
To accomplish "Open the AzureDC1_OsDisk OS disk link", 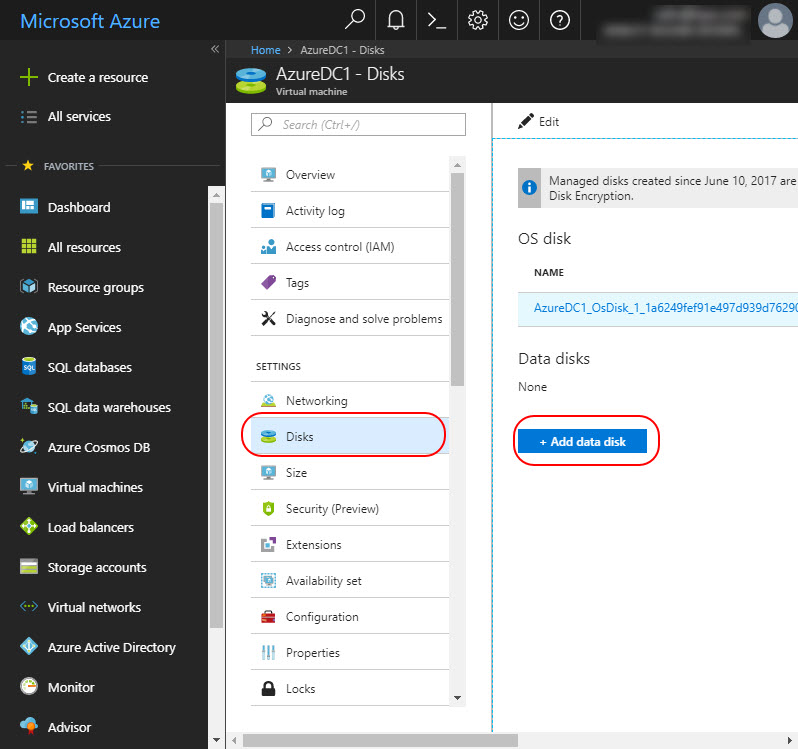I will point(665,308).
